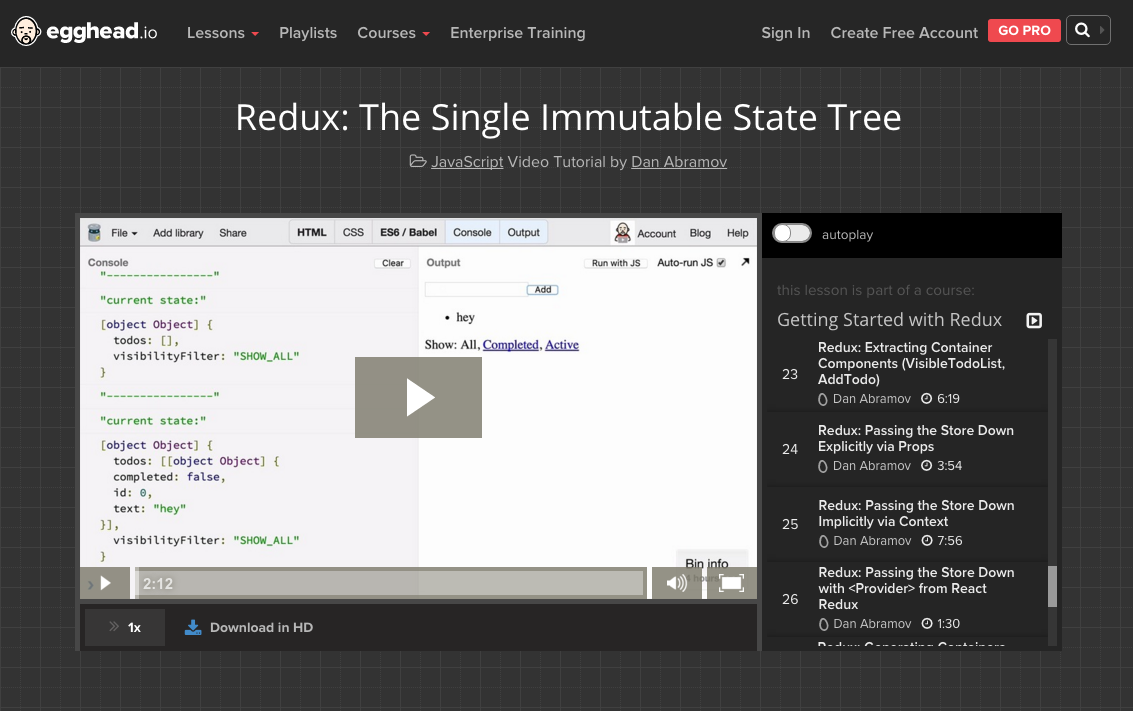Click the JS Bin account avatar icon

pos(622,233)
